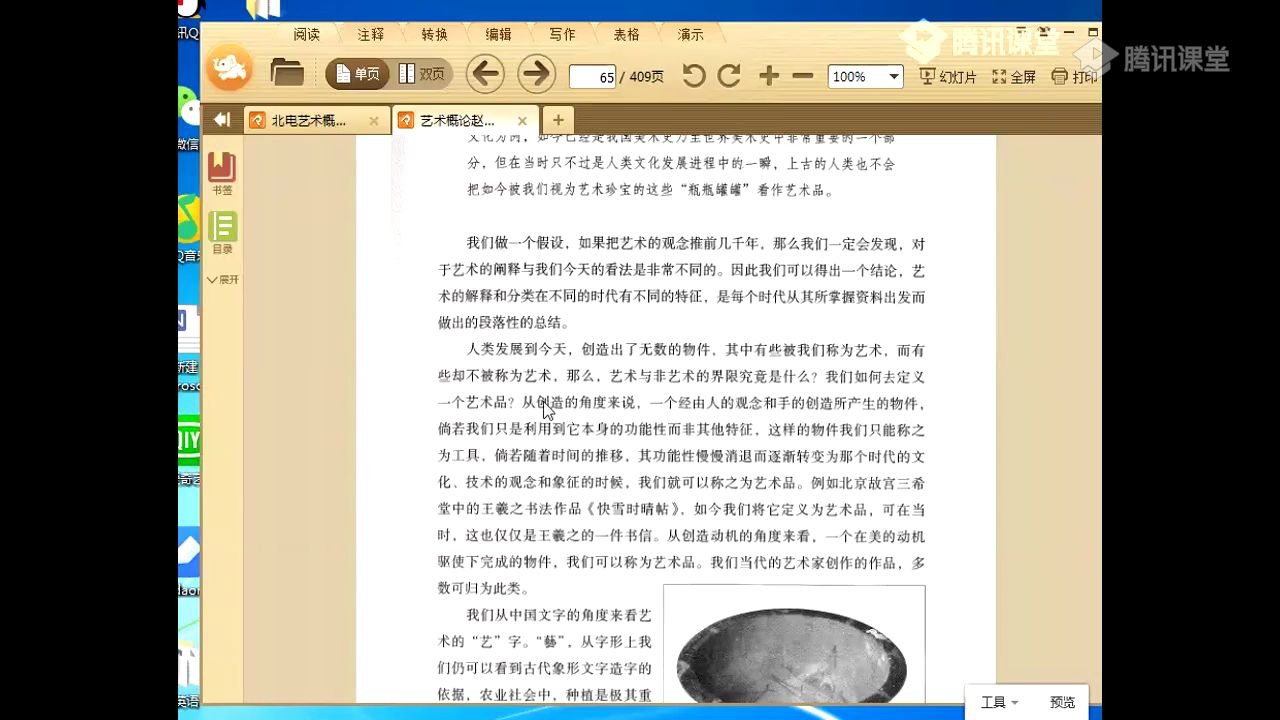The width and height of the screenshot is (1280, 720).
Task: Close the 艺术概论赵... document tab
Action: tap(522, 121)
